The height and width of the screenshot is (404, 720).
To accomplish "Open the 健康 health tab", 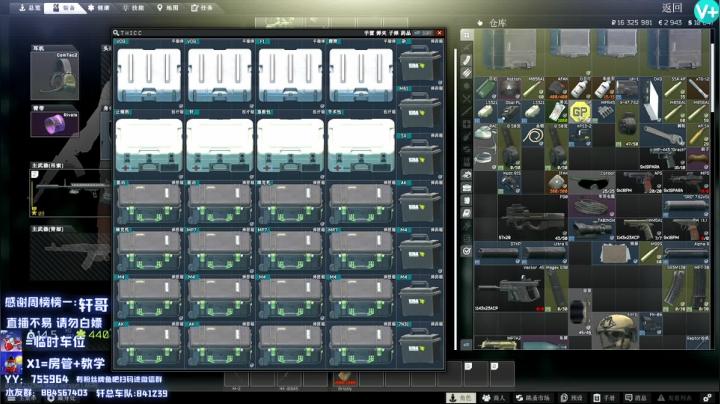I will (x=99, y=8).
